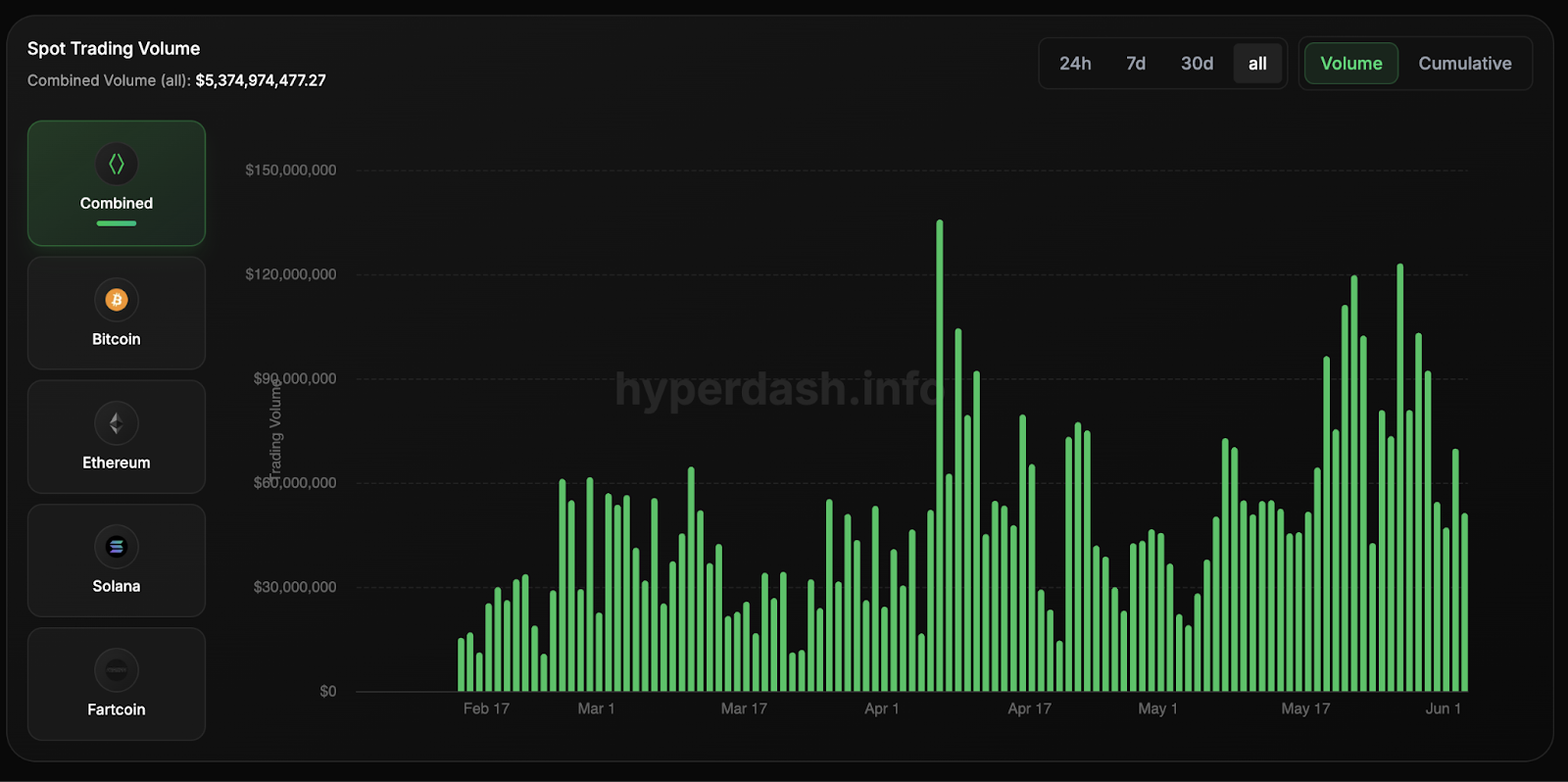The width and height of the screenshot is (1568, 782).
Task: Click the May 17 date label
Action: [x=1305, y=709]
